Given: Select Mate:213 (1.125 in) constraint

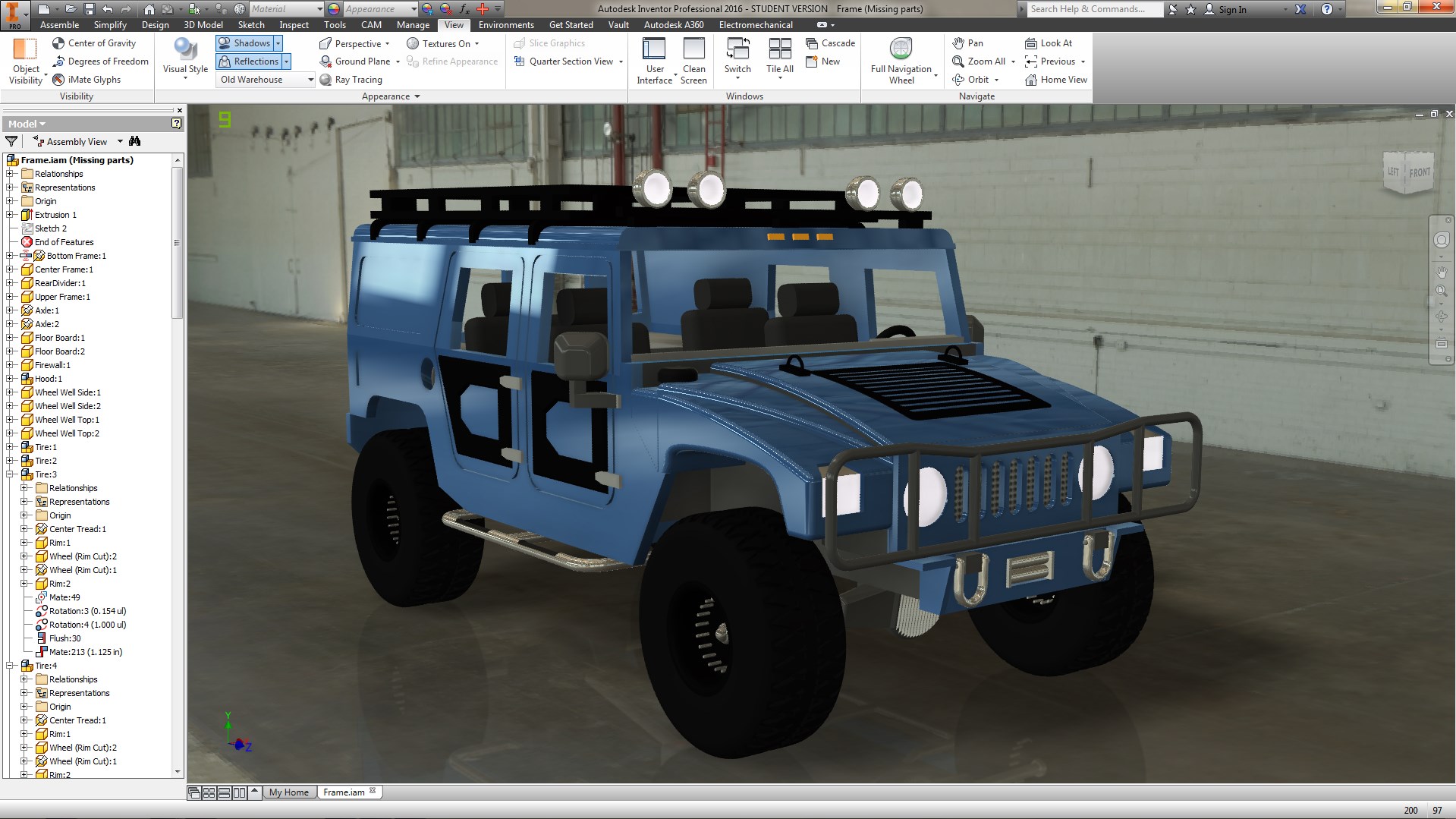Looking at the screenshot, I should pos(85,652).
